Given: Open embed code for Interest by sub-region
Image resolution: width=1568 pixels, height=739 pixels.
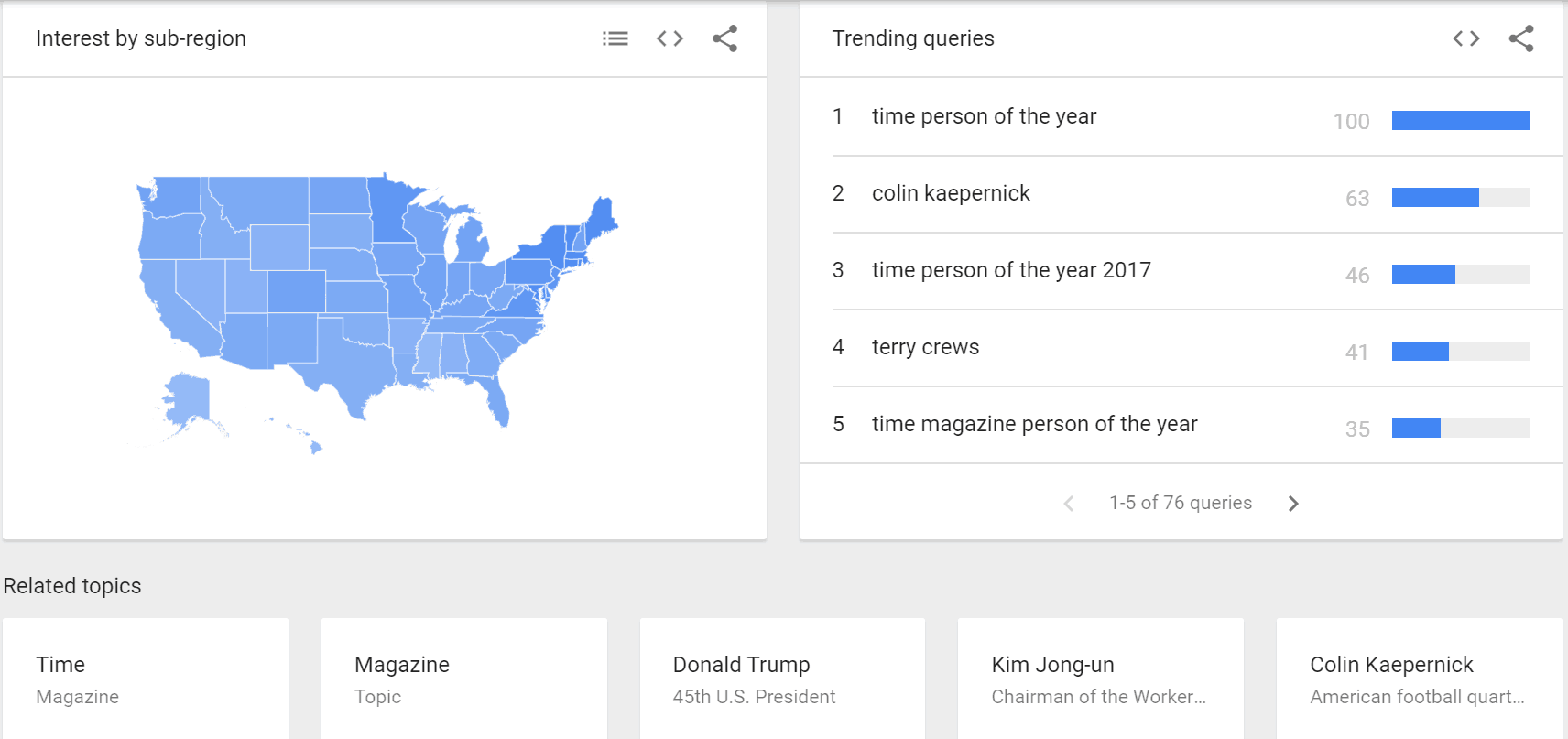Looking at the screenshot, I should (670, 38).
